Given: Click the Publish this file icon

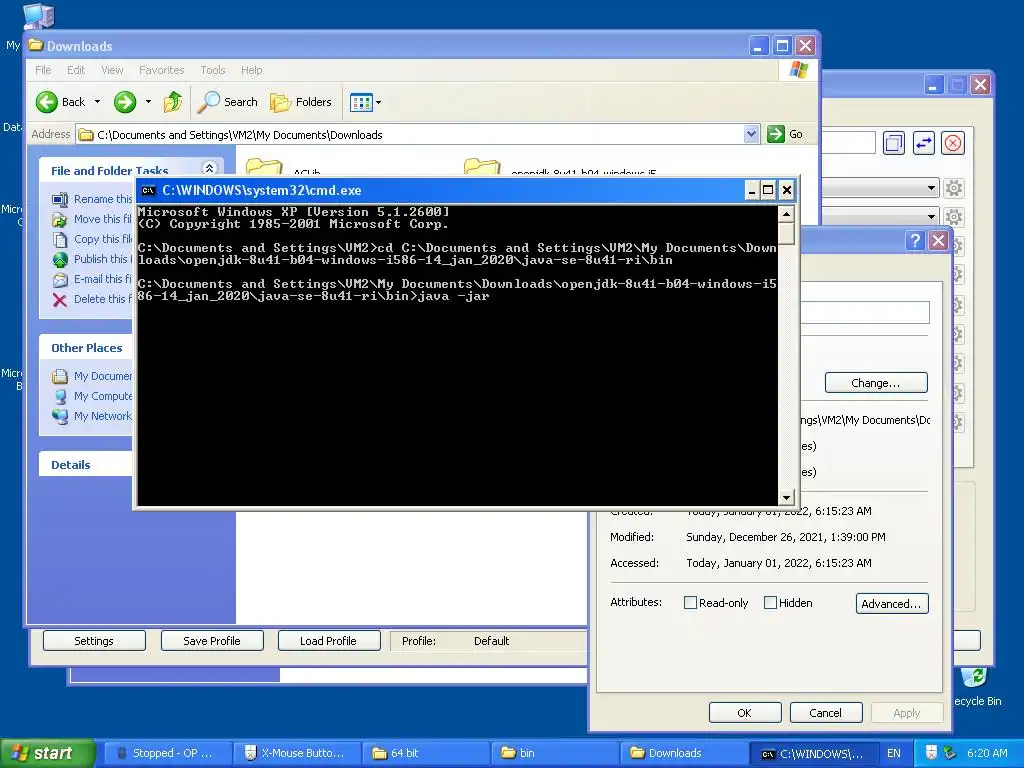Looking at the screenshot, I should point(60,259).
